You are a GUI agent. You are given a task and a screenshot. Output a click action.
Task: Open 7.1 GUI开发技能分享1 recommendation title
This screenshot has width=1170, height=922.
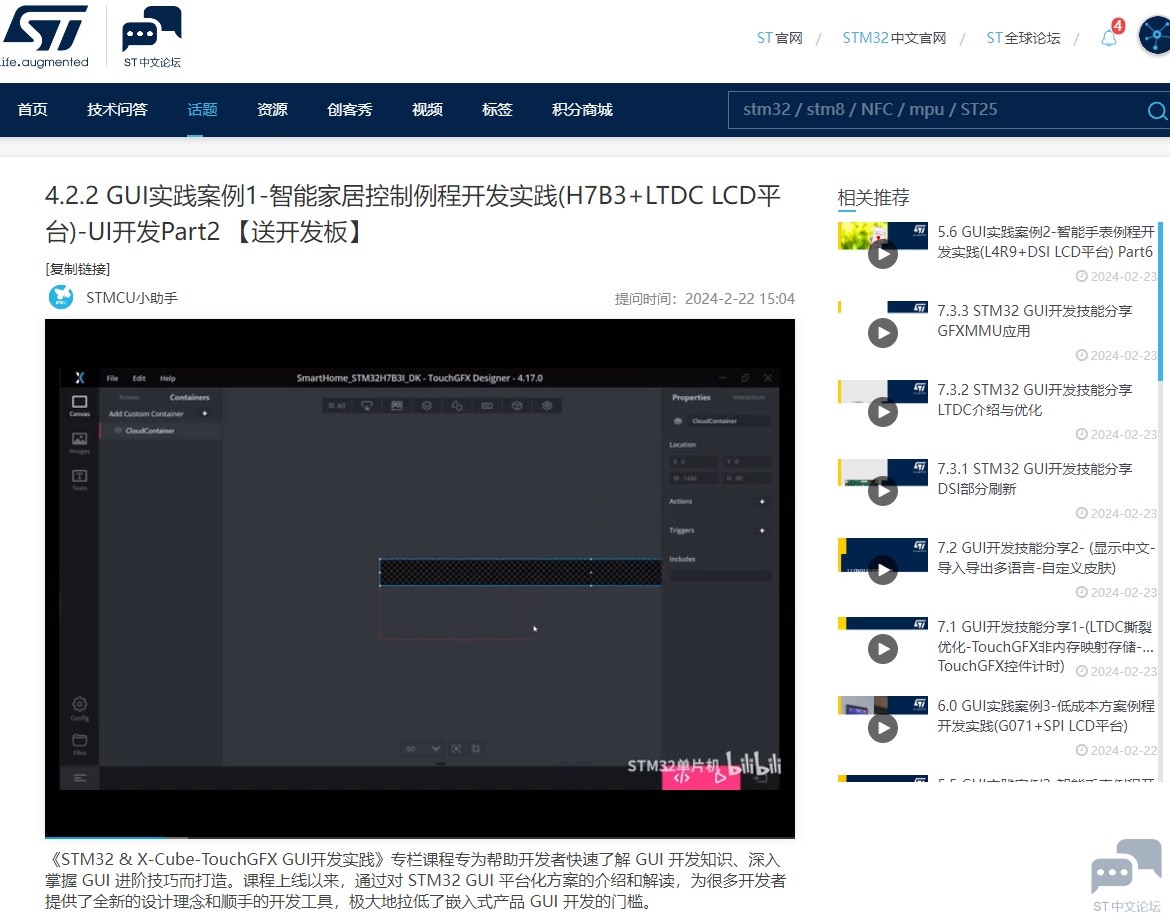1045,646
